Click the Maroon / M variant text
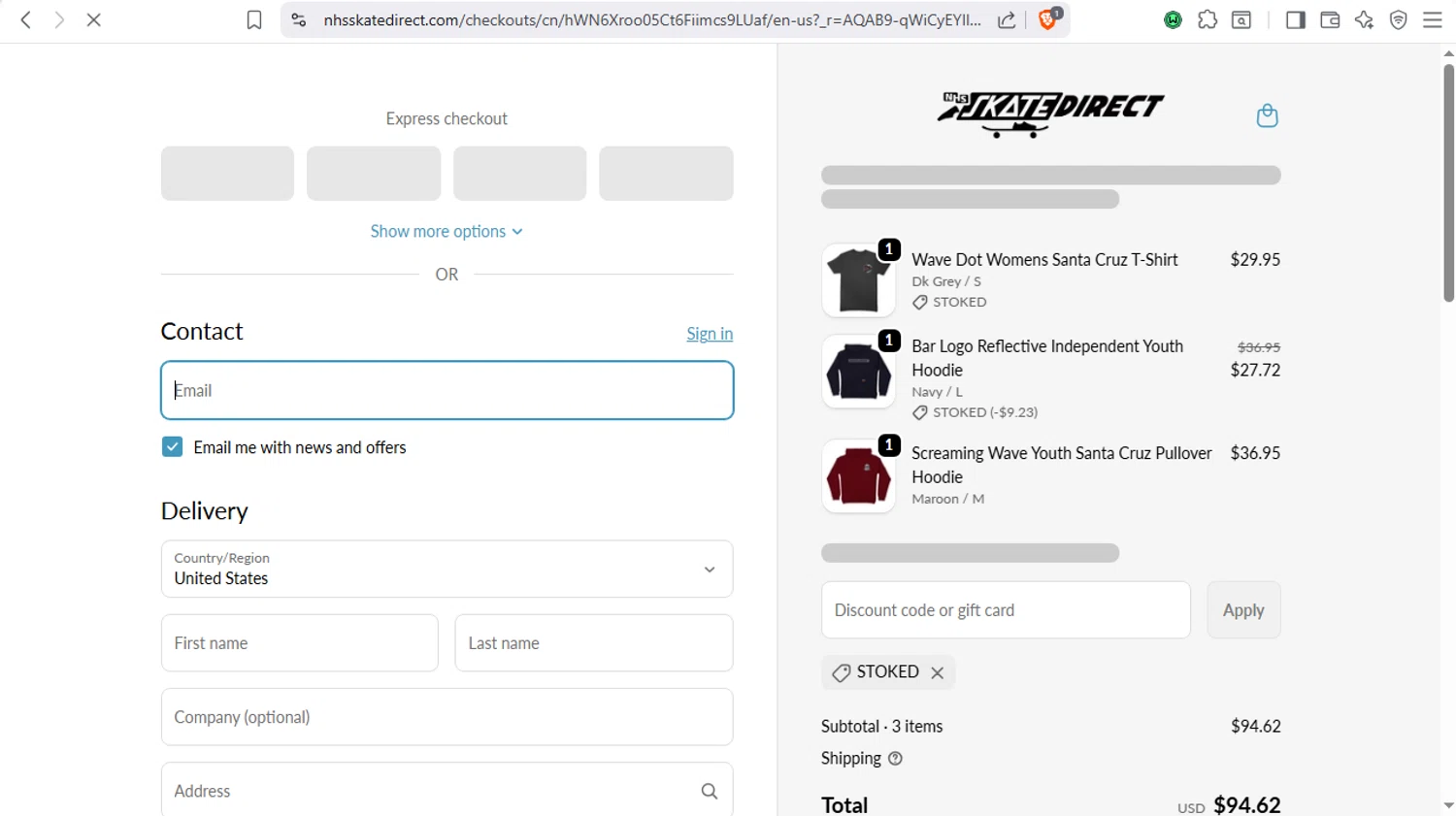 tap(947, 499)
